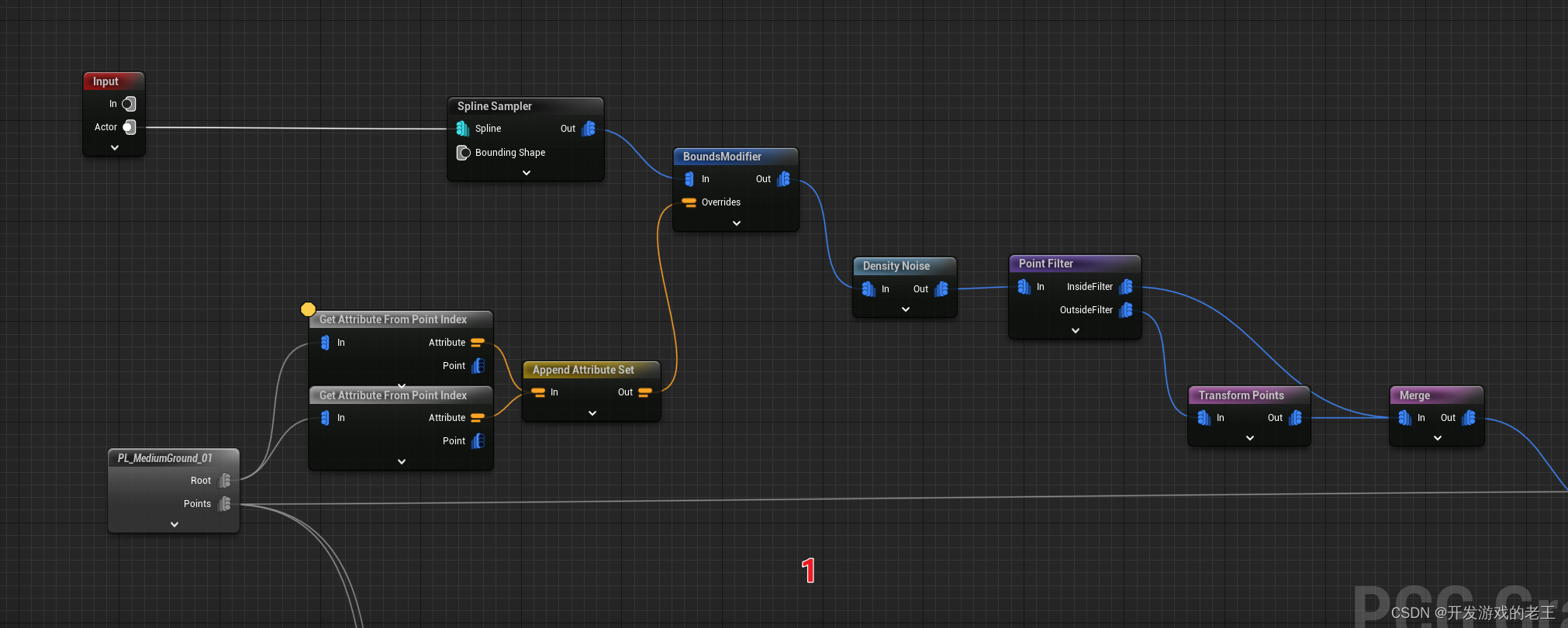The height and width of the screenshot is (628, 1568).
Task: Click Transform Points' Out pin
Action: (x=1295, y=418)
